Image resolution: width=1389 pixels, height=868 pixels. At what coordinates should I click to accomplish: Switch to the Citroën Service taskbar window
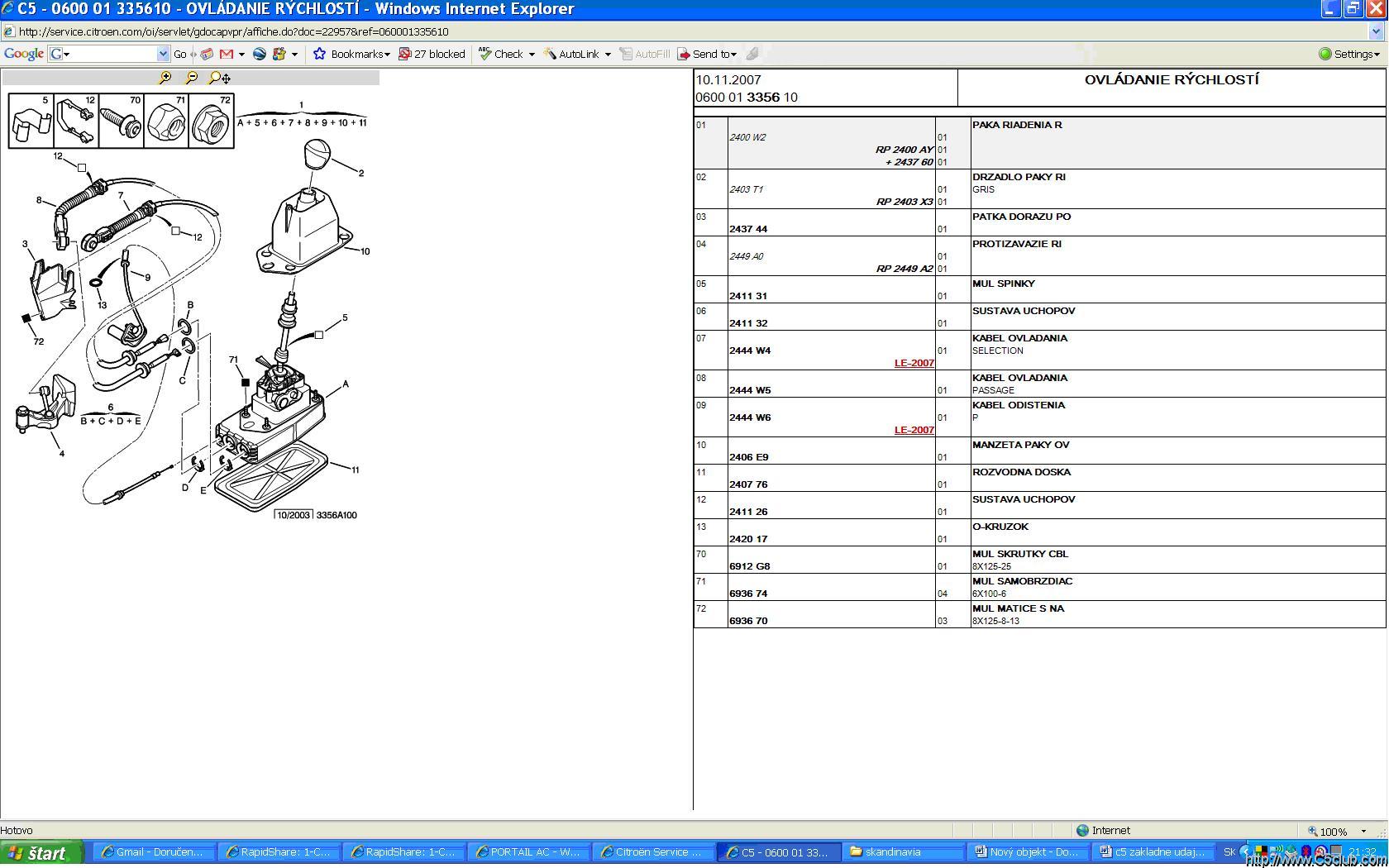(653, 852)
